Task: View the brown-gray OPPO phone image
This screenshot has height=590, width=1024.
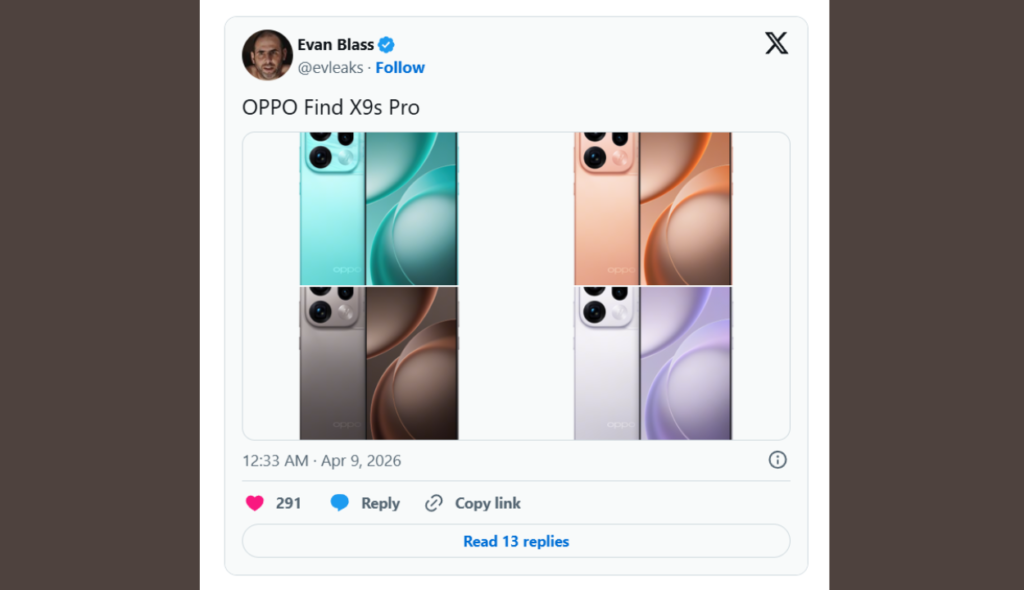Action: [x=379, y=363]
